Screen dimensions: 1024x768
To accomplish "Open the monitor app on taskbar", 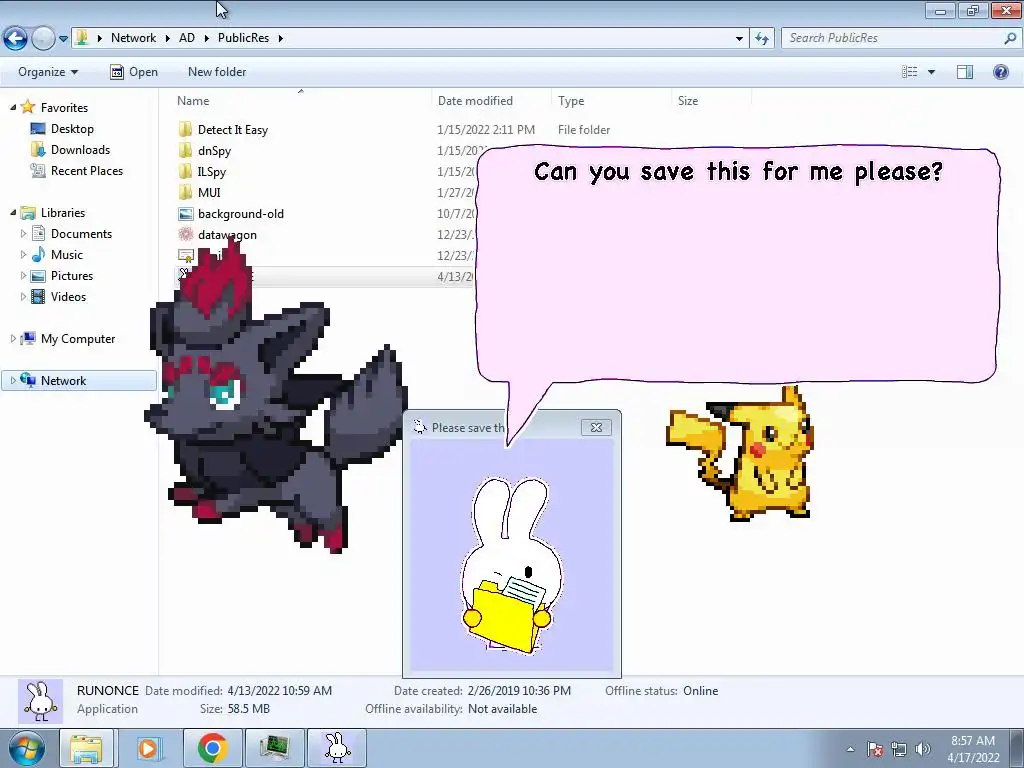I will [274, 748].
